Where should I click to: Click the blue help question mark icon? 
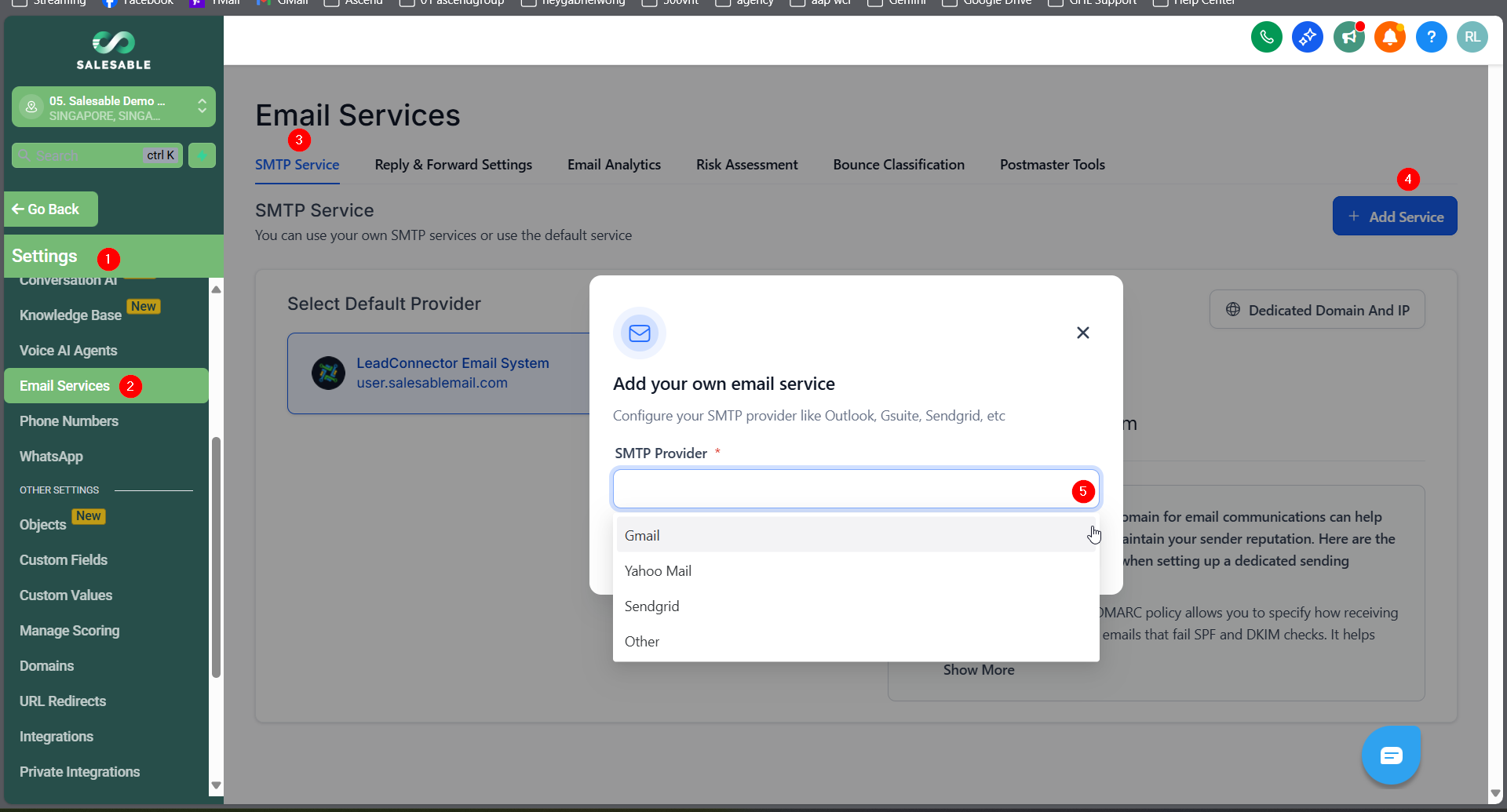coord(1431,37)
